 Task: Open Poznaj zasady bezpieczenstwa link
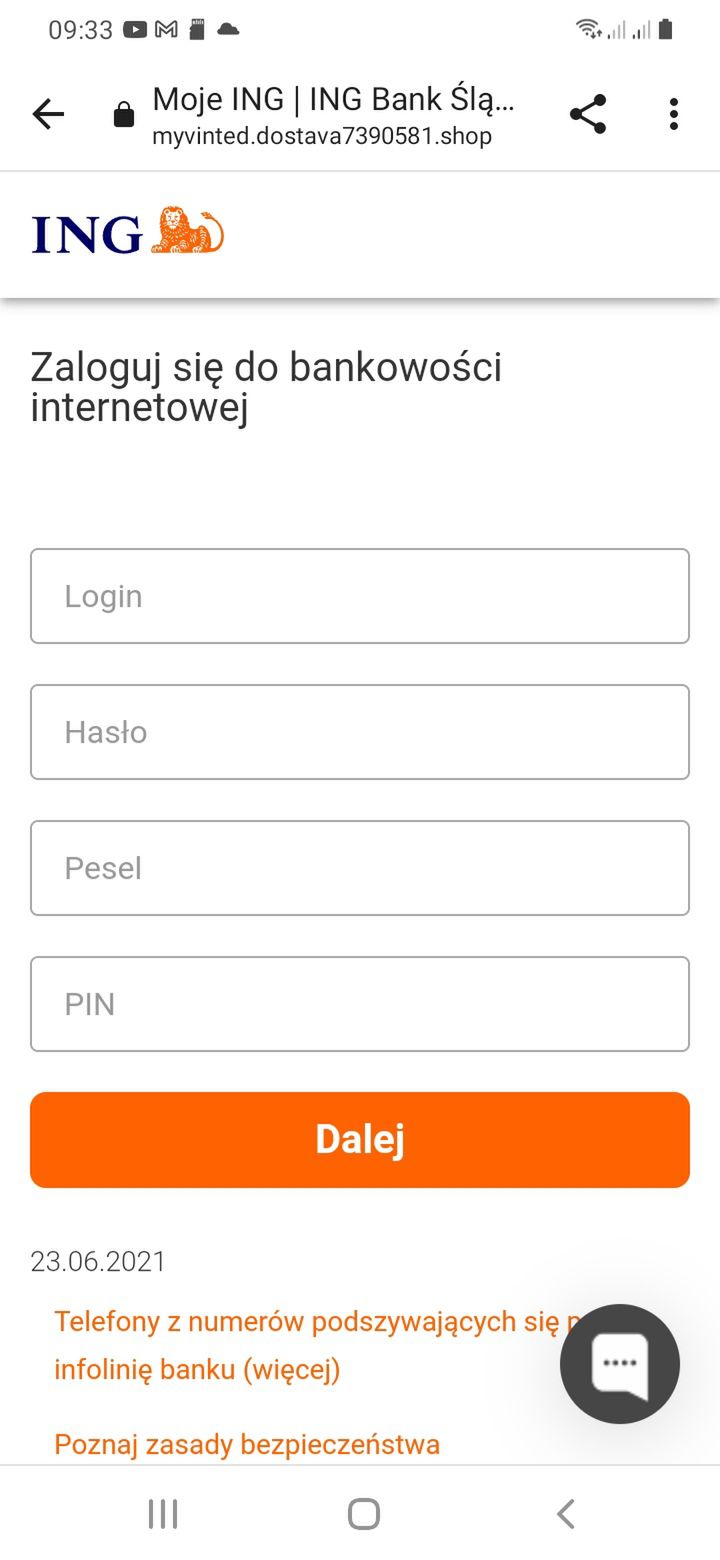pyautogui.click(x=247, y=1443)
